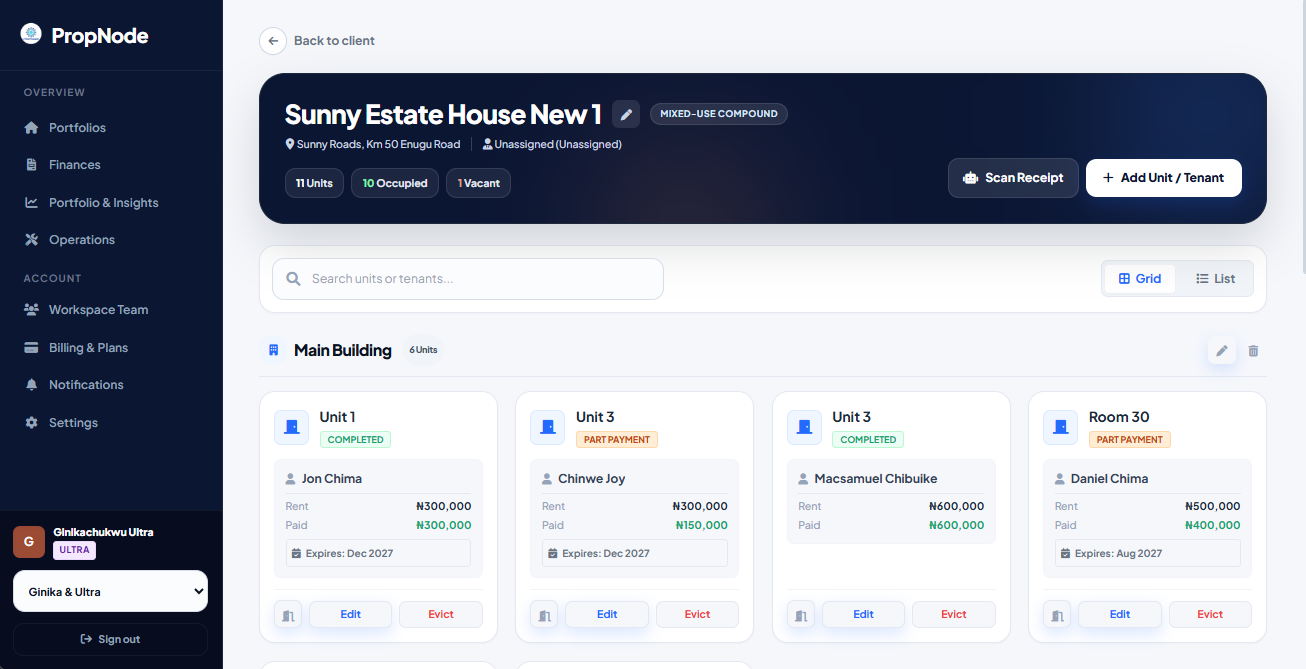Click the MIXED-USE COMPOUND tag
Image resolution: width=1306 pixels, height=669 pixels.
tap(719, 114)
